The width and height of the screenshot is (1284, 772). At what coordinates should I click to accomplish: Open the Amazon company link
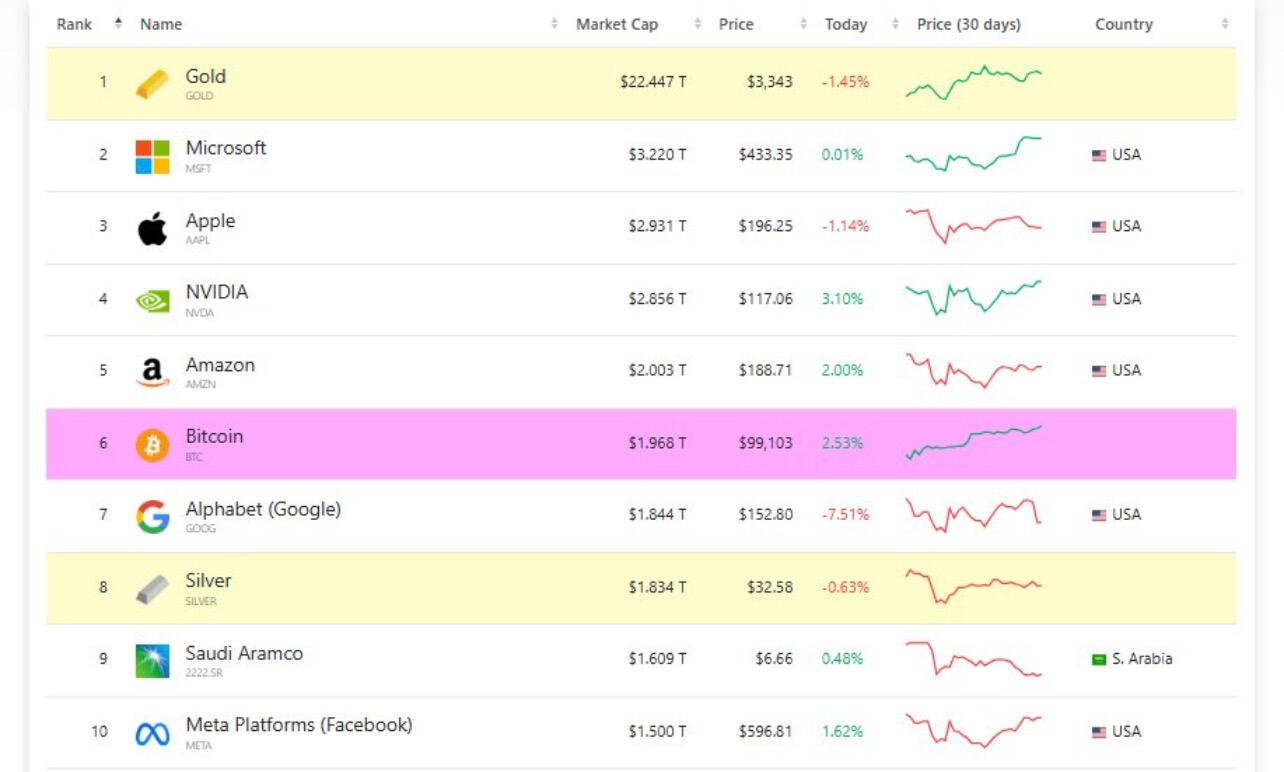coord(220,365)
